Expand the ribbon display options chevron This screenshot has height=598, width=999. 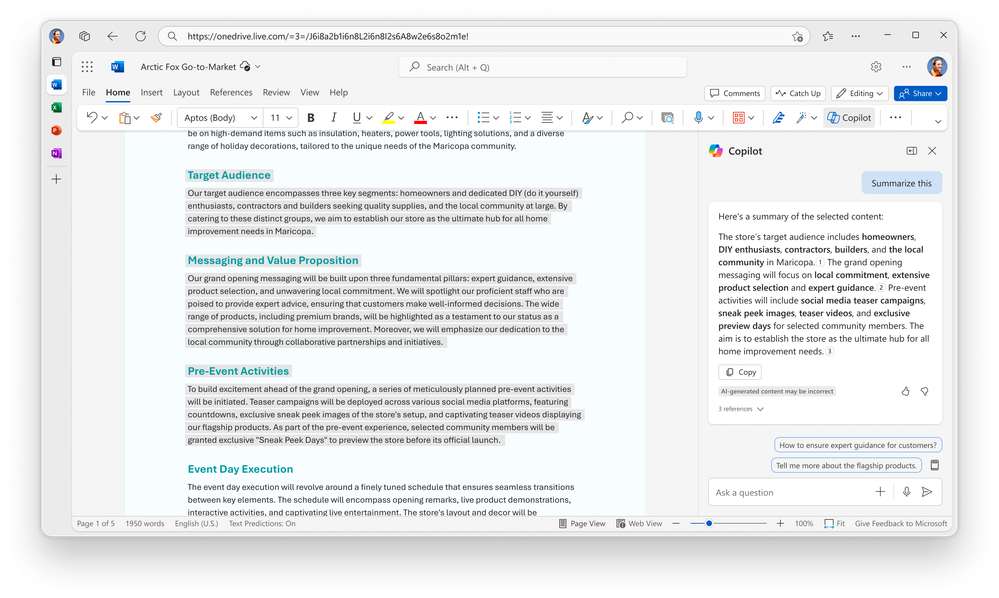tap(938, 121)
